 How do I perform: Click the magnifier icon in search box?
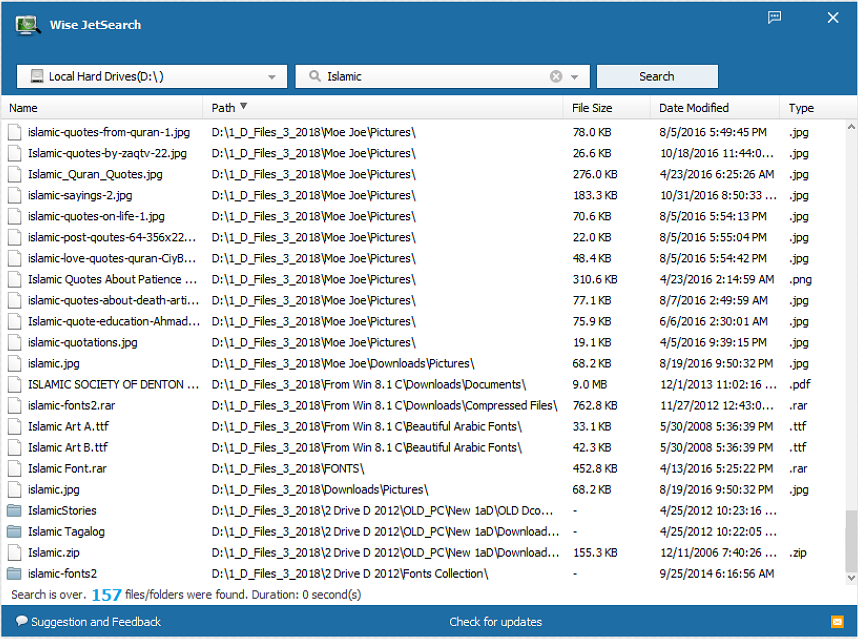(315, 77)
